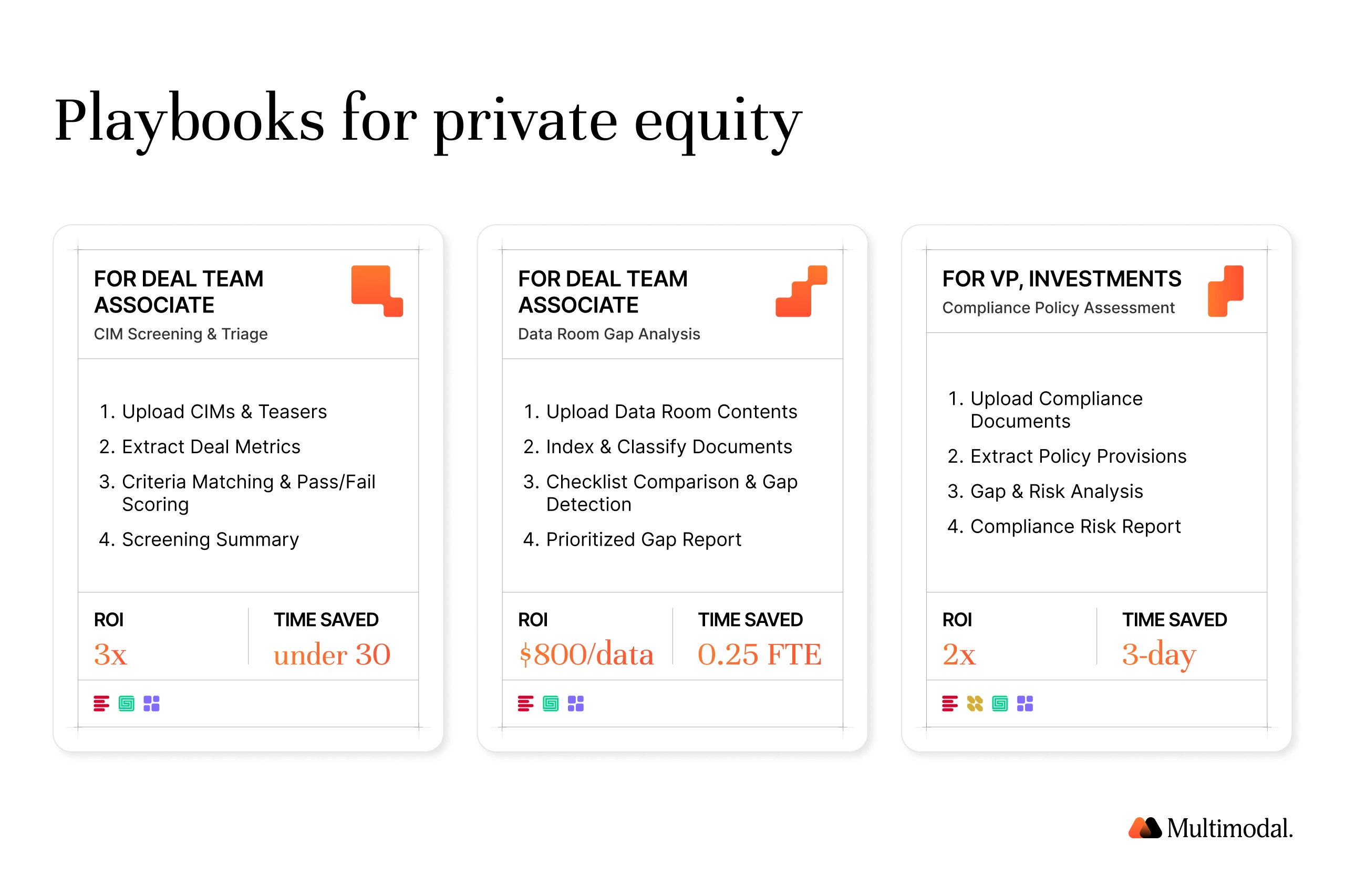The width and height of the screenshot is (1345, 896).
Task: Click the orange square logo on CIM Screening card
Action: pyautogui.click(x=377, y=291)
